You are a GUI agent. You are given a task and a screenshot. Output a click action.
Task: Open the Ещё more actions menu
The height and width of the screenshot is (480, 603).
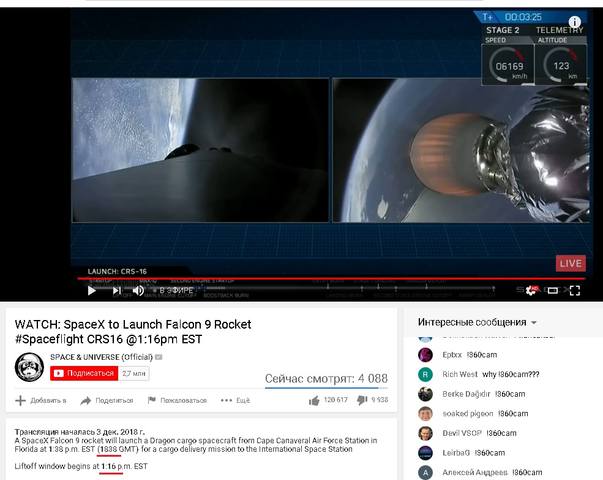[x=235, y=400]
